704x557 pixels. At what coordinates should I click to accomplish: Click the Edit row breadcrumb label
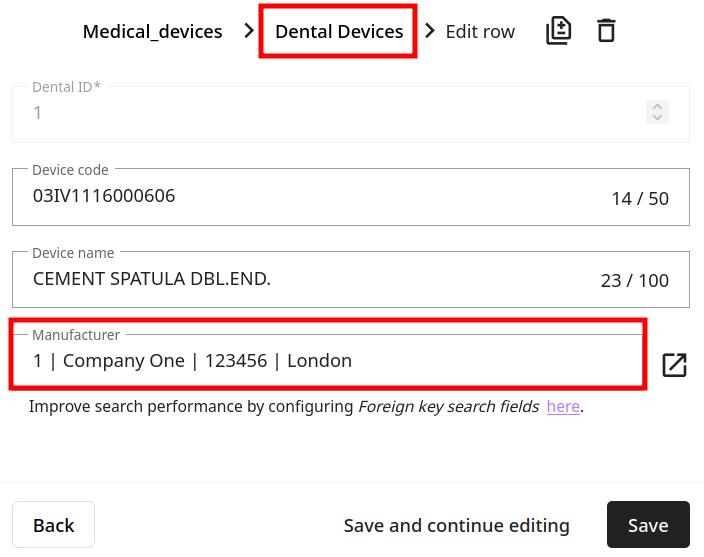[x=480, y=31]
